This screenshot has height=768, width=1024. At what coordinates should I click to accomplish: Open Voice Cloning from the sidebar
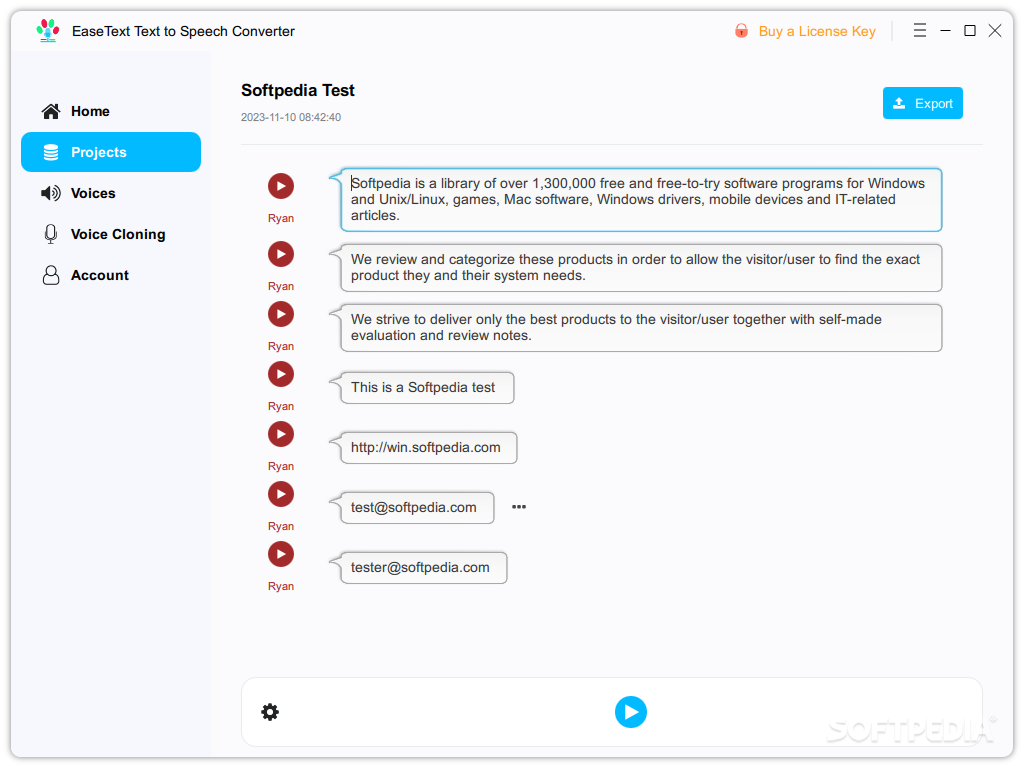[111, 234]
